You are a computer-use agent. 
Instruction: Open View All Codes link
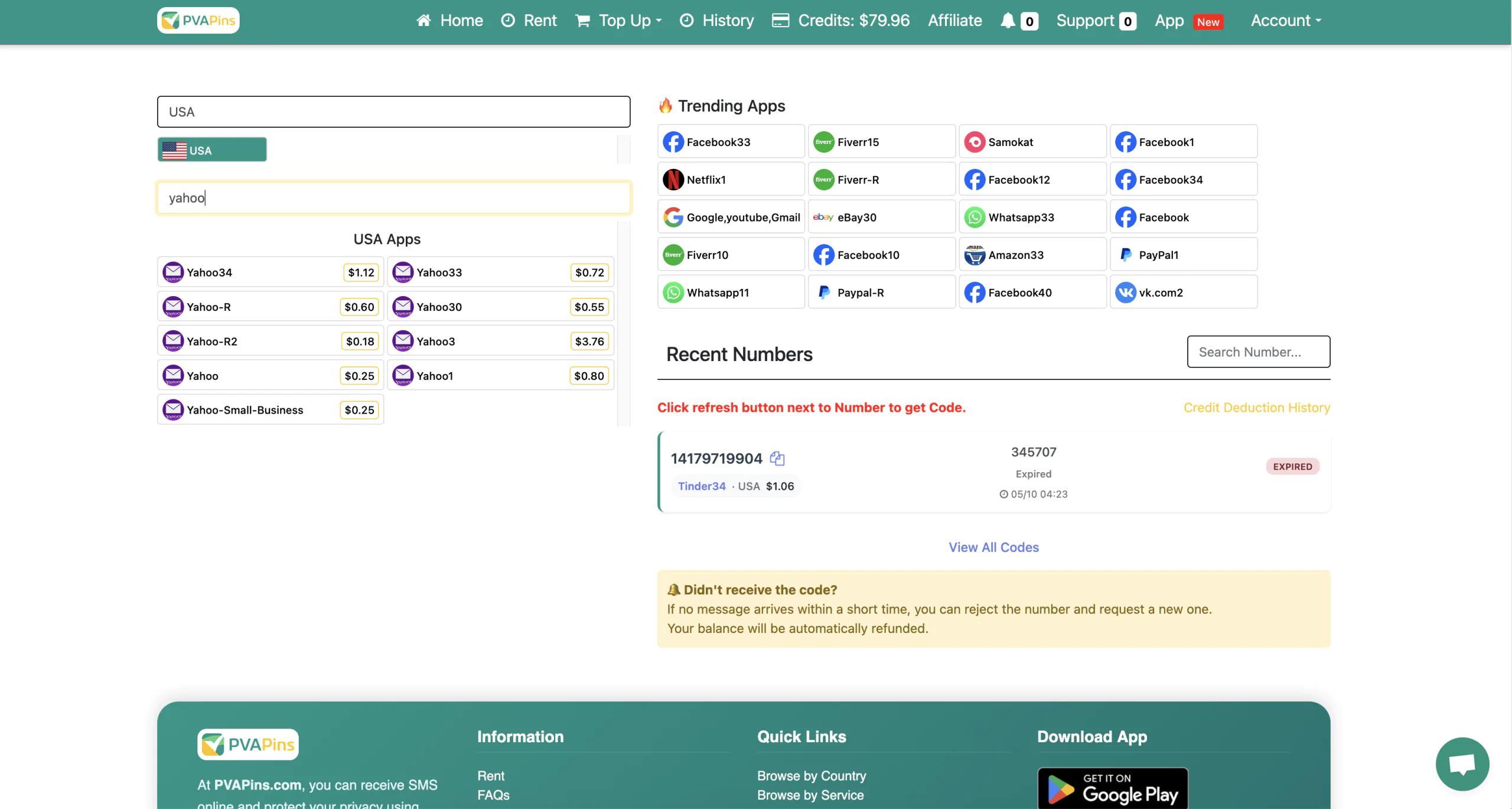pos(993,547)
